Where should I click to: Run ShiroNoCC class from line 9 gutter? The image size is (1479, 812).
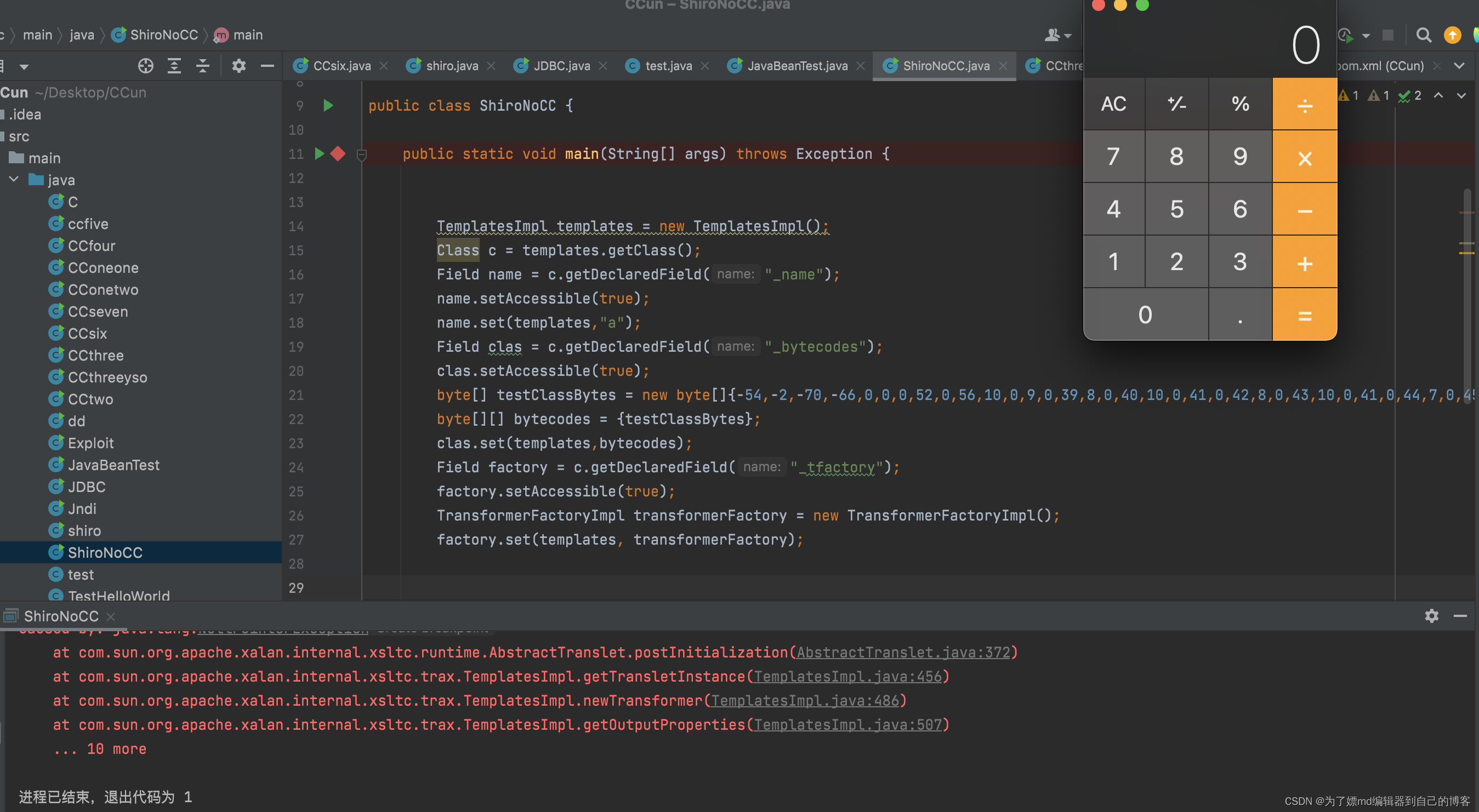point(328,106)
